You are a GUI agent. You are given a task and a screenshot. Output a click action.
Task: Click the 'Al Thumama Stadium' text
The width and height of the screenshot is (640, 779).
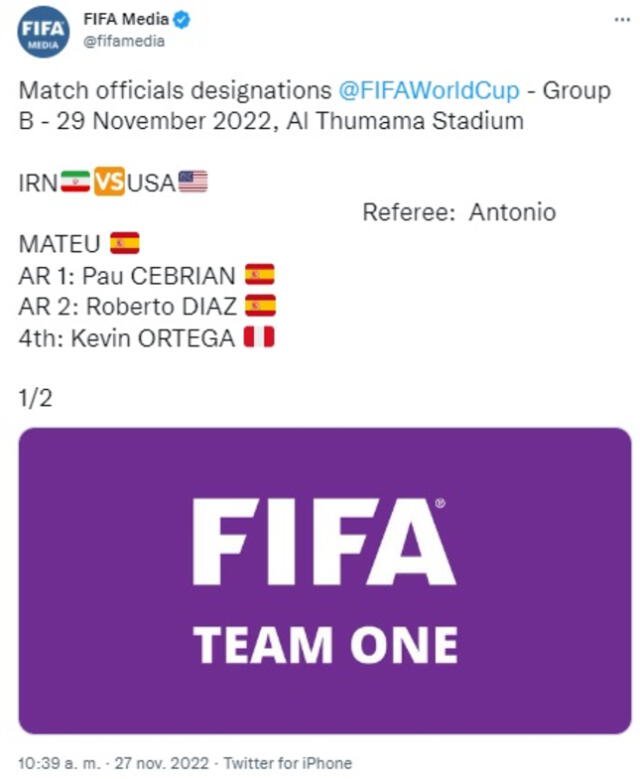click(404, 122)
